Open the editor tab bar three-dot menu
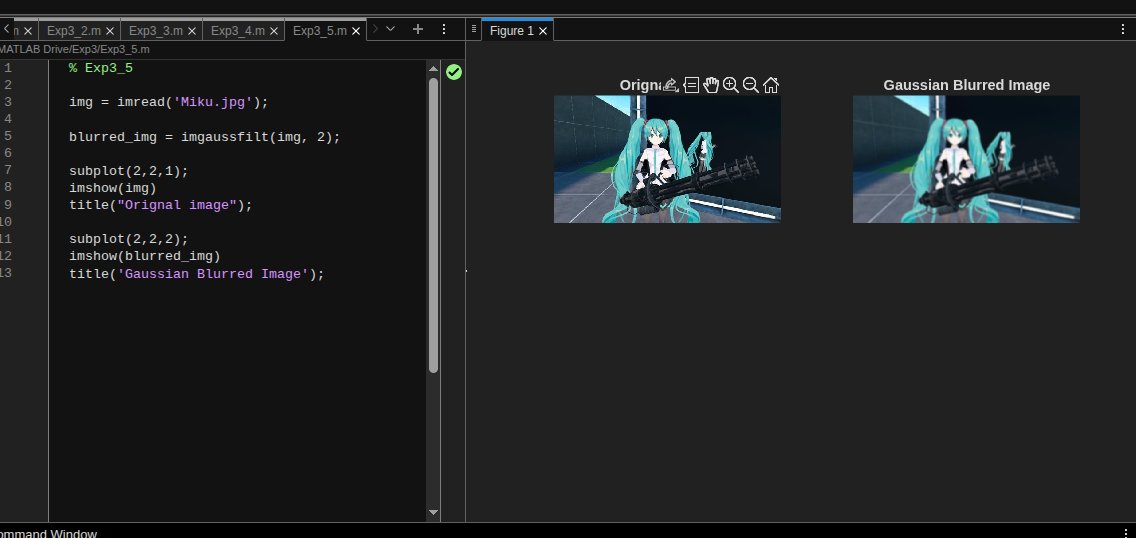Screen dimensions: 1136x538 tap(444, 29)
